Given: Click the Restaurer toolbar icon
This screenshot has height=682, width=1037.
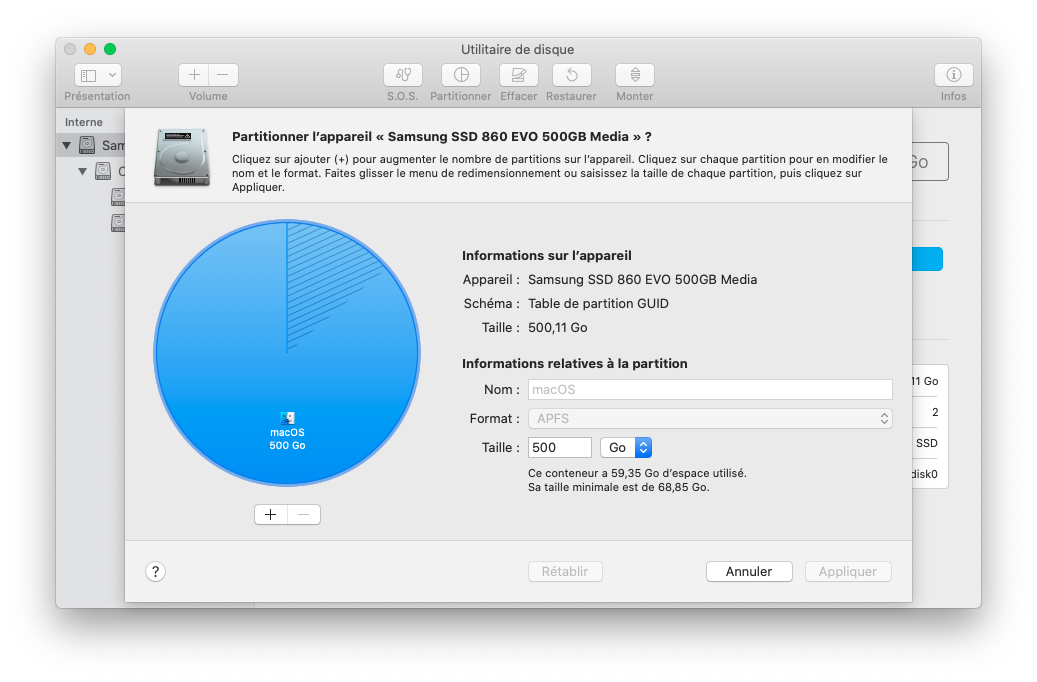Looking at the screenshot, I should click(571, 75).
